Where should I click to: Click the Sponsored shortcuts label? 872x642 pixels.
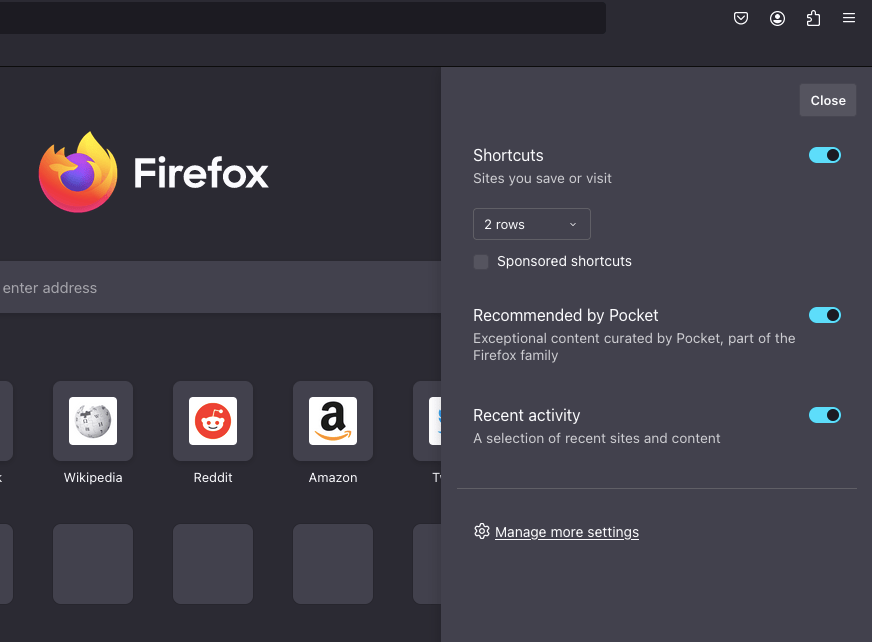tap(564, 261)
